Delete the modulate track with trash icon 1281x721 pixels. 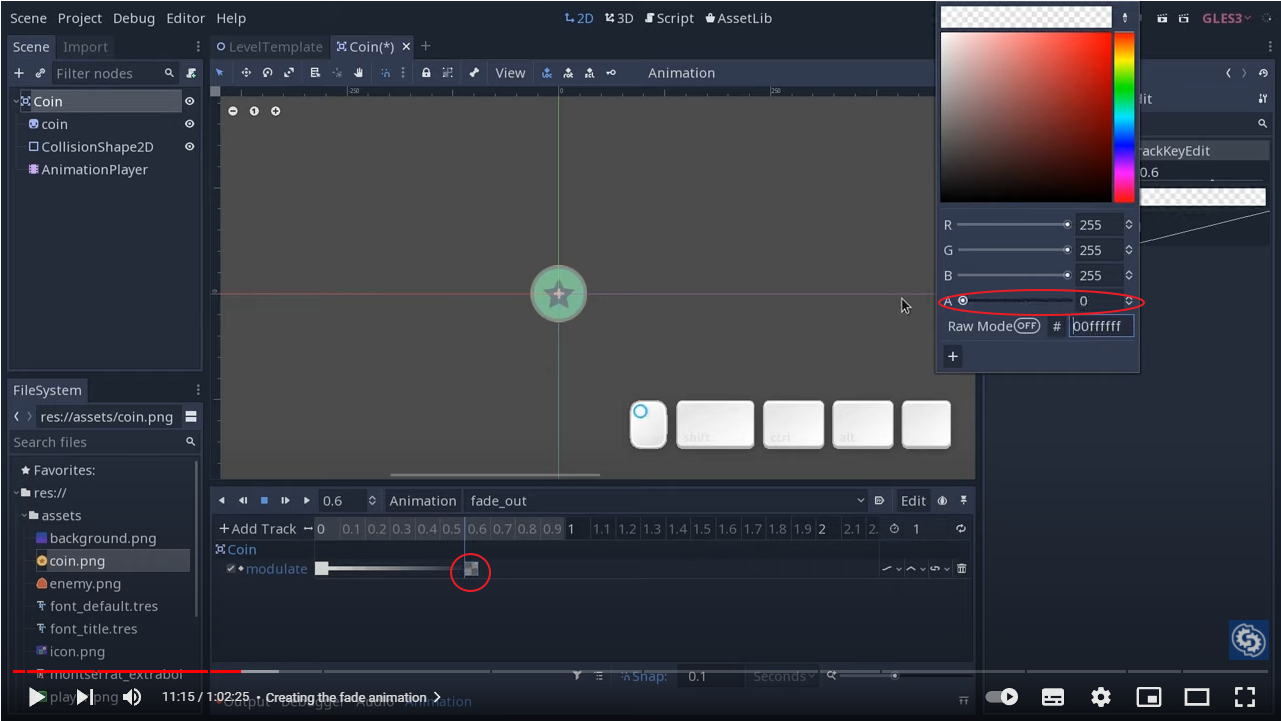[x=962, y=569]
